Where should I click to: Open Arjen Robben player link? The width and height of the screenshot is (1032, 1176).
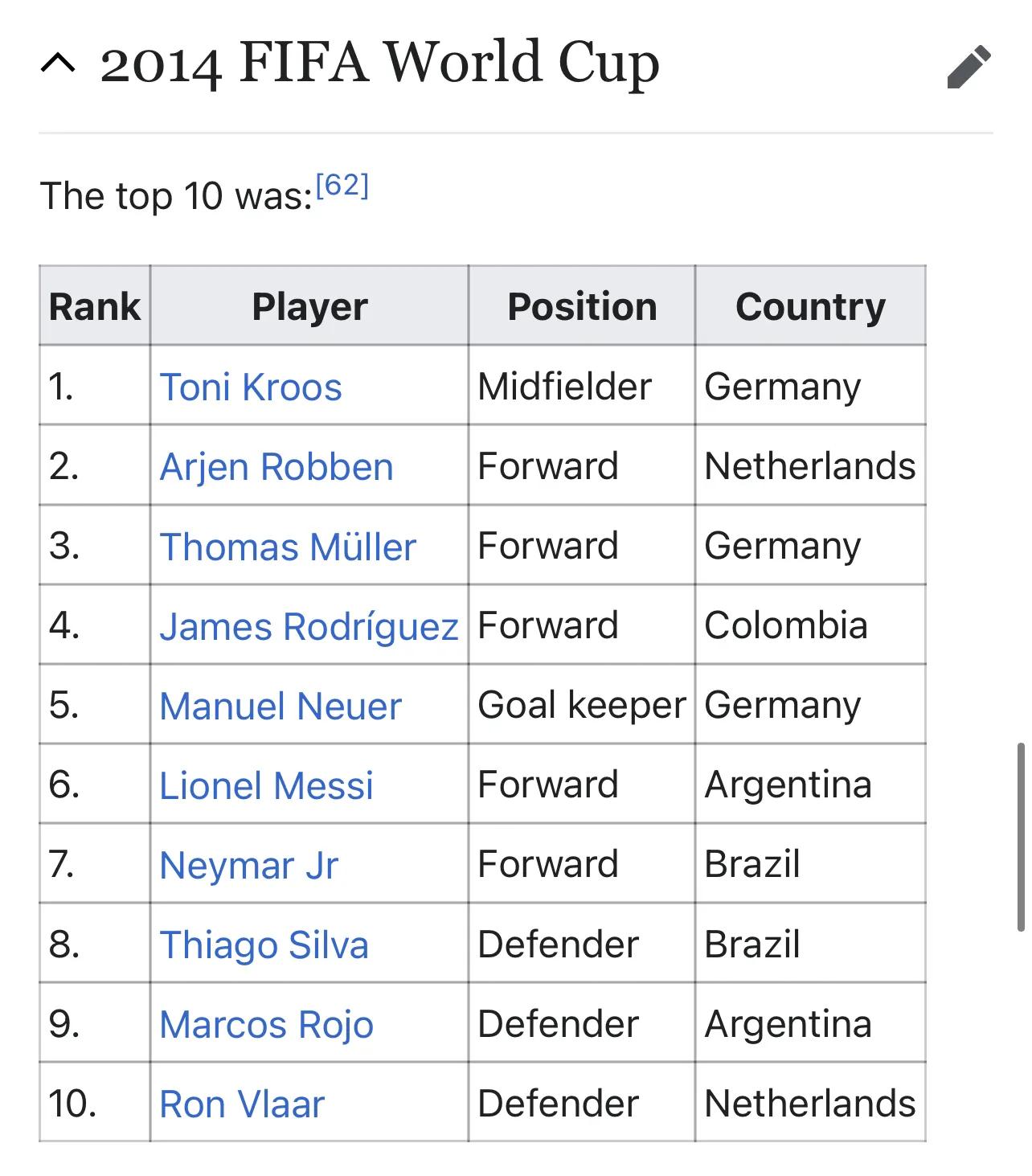pos(276,466)
